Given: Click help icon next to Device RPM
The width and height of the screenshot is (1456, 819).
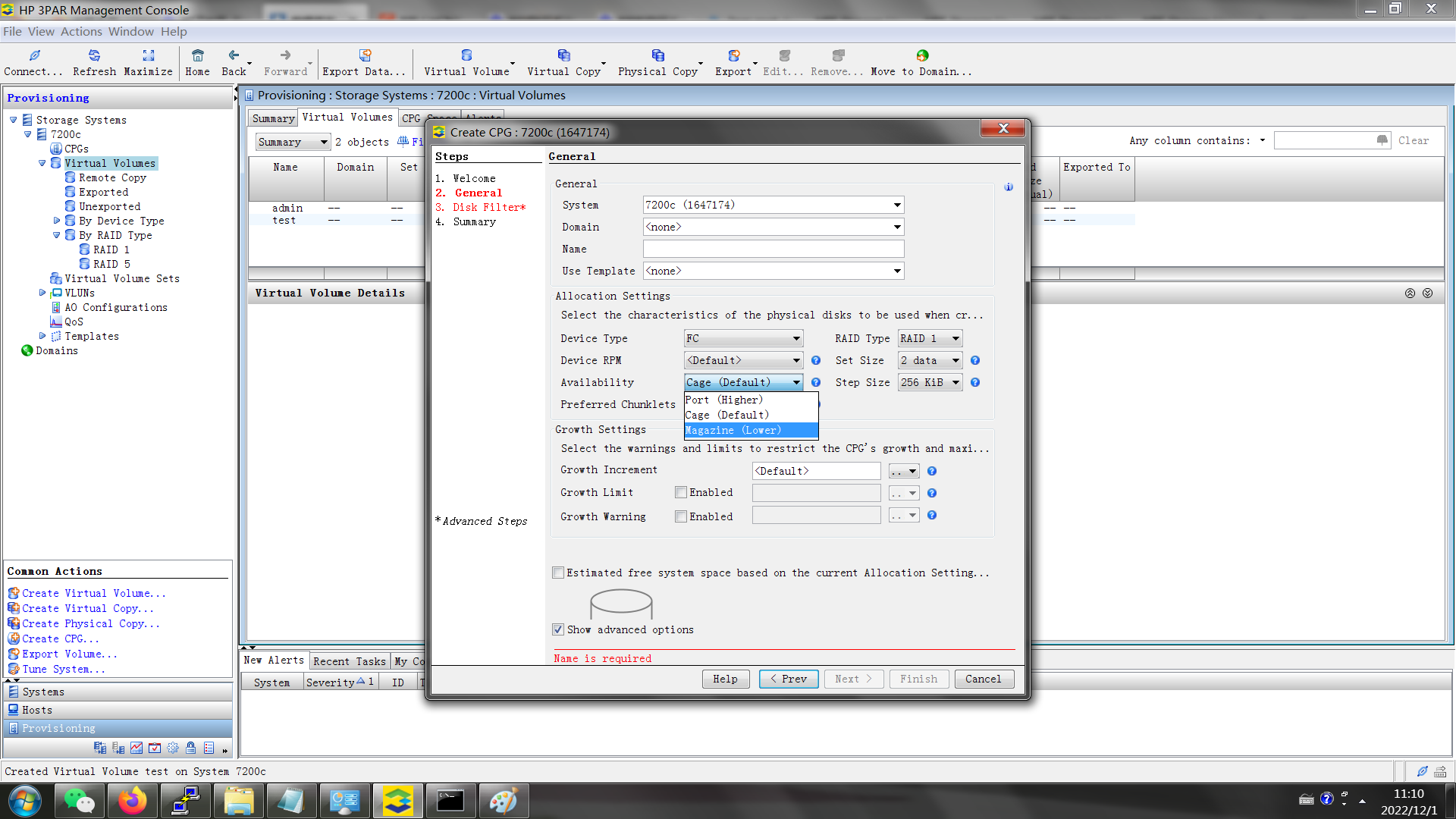Looking at the screenshot, I should (x=816, y=361).
